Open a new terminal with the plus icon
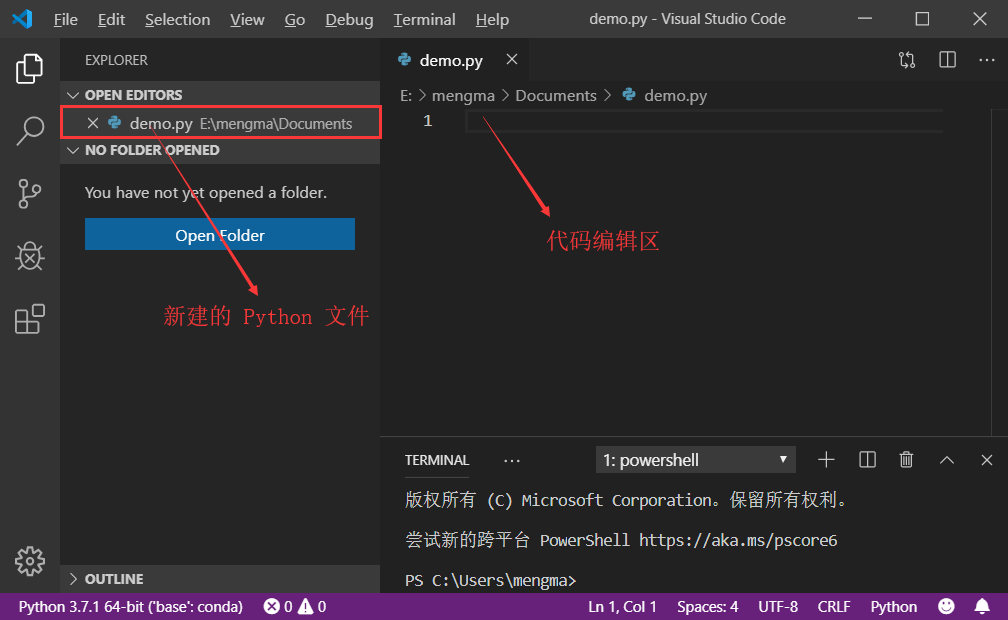The width and height of the screenshot is (1008, 620). pos(825,459)
